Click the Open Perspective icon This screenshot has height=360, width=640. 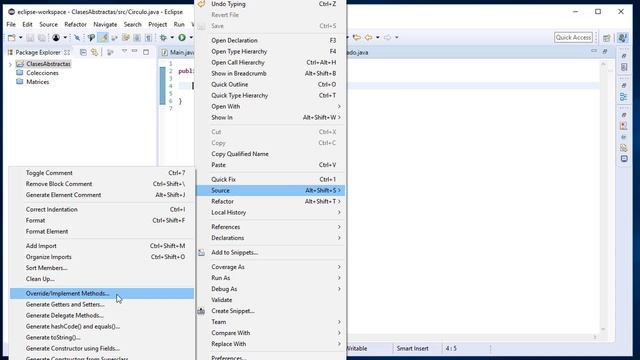[x=607, y=38]
